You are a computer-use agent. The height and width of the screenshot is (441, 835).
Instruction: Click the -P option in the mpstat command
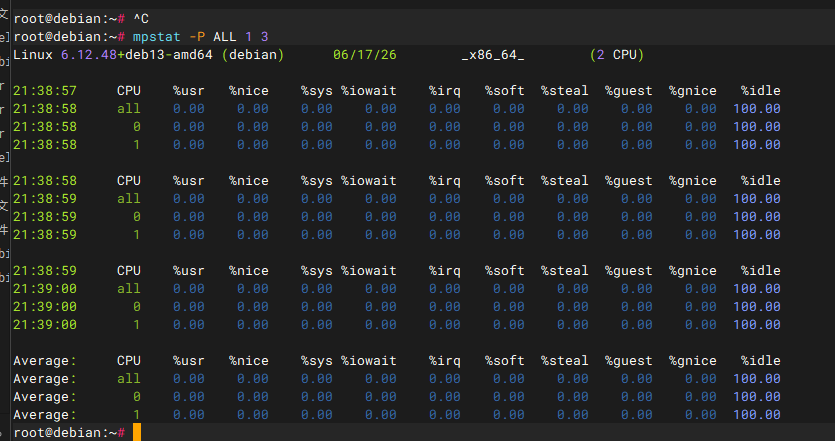click(198, 37)
